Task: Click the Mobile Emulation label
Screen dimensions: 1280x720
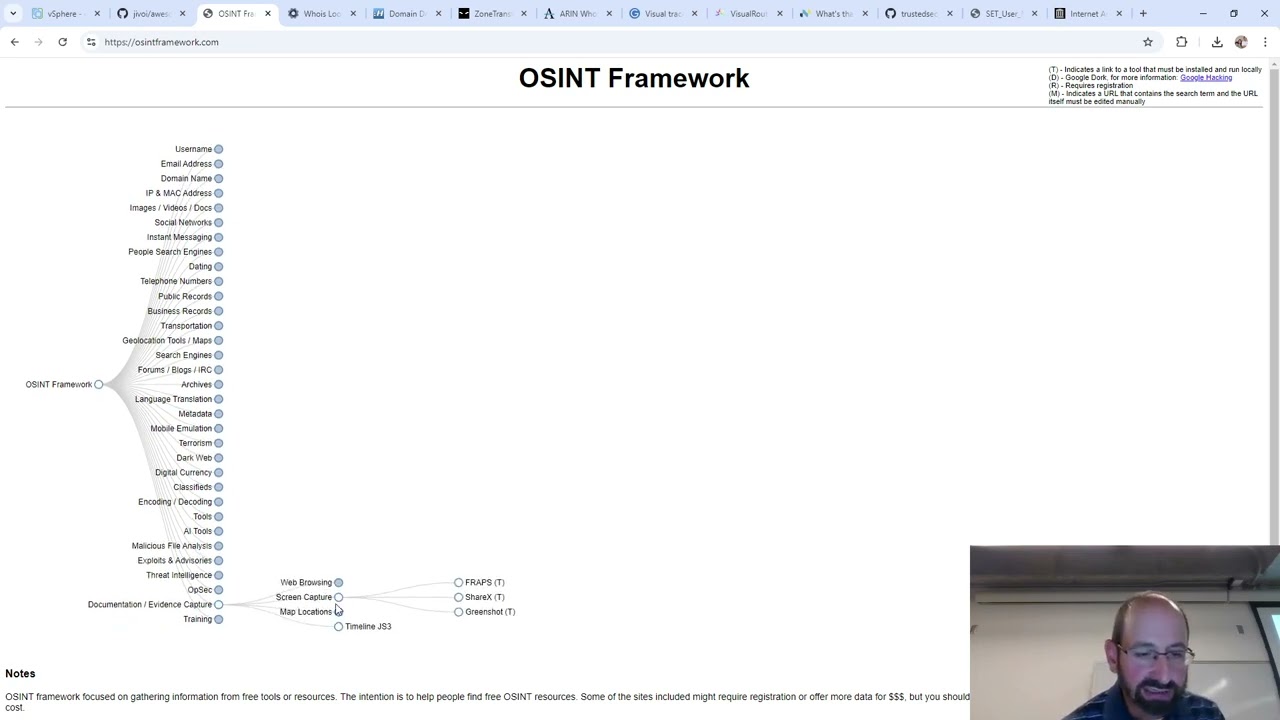Action: [x=181, y=428]
